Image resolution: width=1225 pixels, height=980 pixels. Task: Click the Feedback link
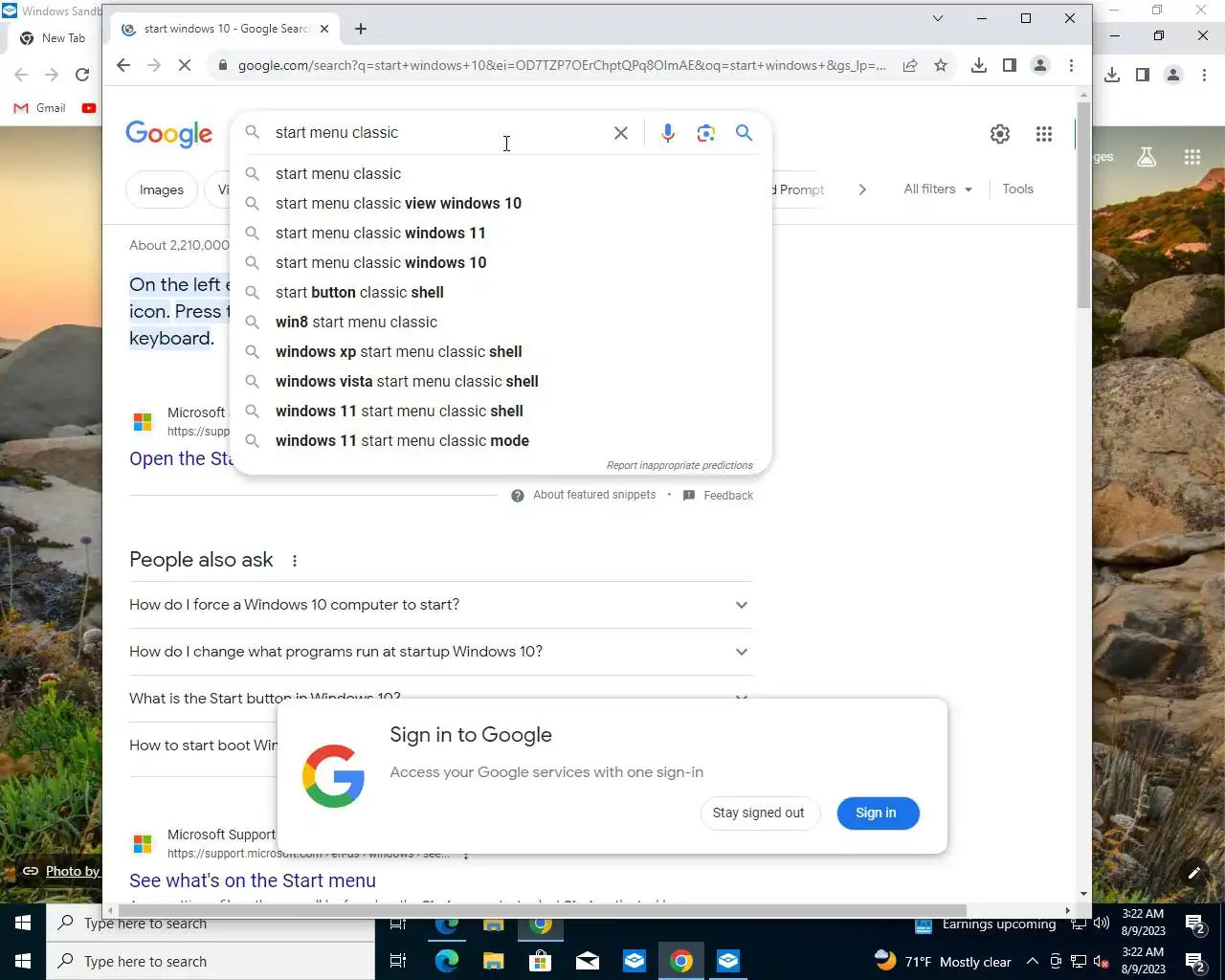[728, 496]
